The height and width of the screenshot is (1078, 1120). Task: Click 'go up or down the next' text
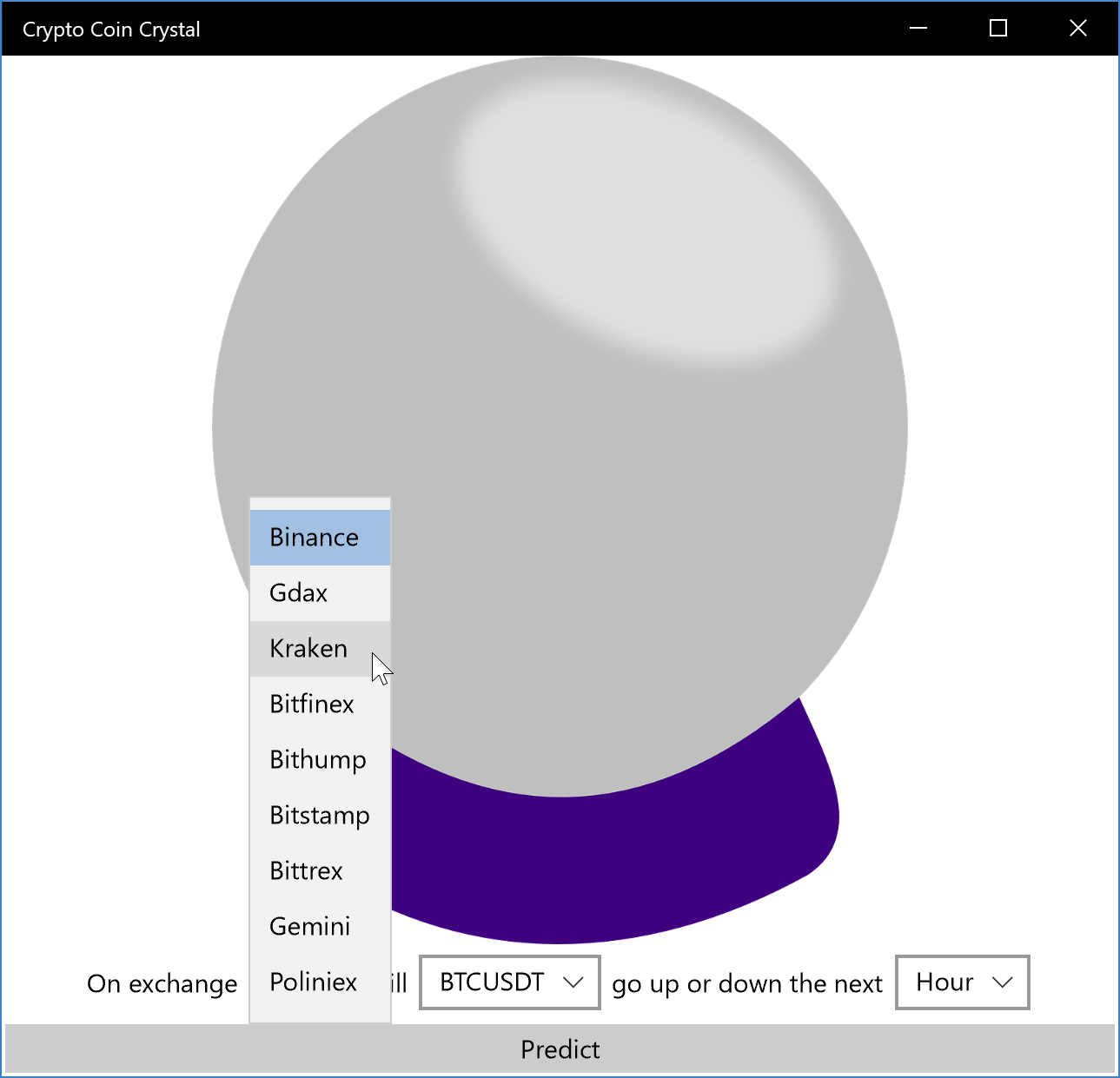(x=747, y=984)
